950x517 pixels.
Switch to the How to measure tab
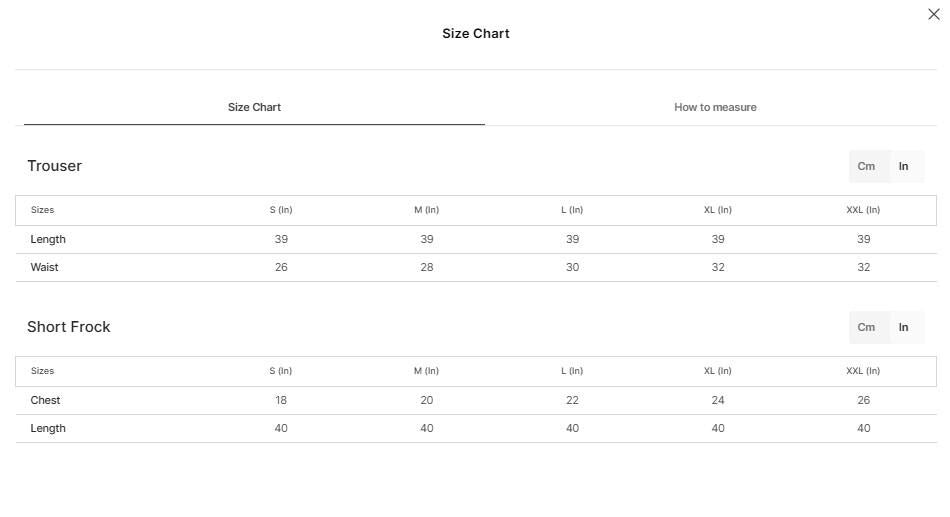(715, 107)
